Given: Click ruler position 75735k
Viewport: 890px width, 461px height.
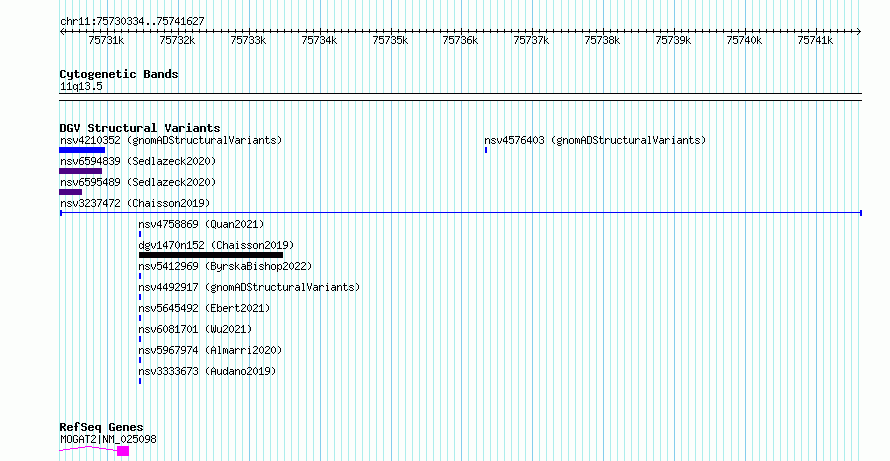Looking at the screenshot, I should pos(390,41).
